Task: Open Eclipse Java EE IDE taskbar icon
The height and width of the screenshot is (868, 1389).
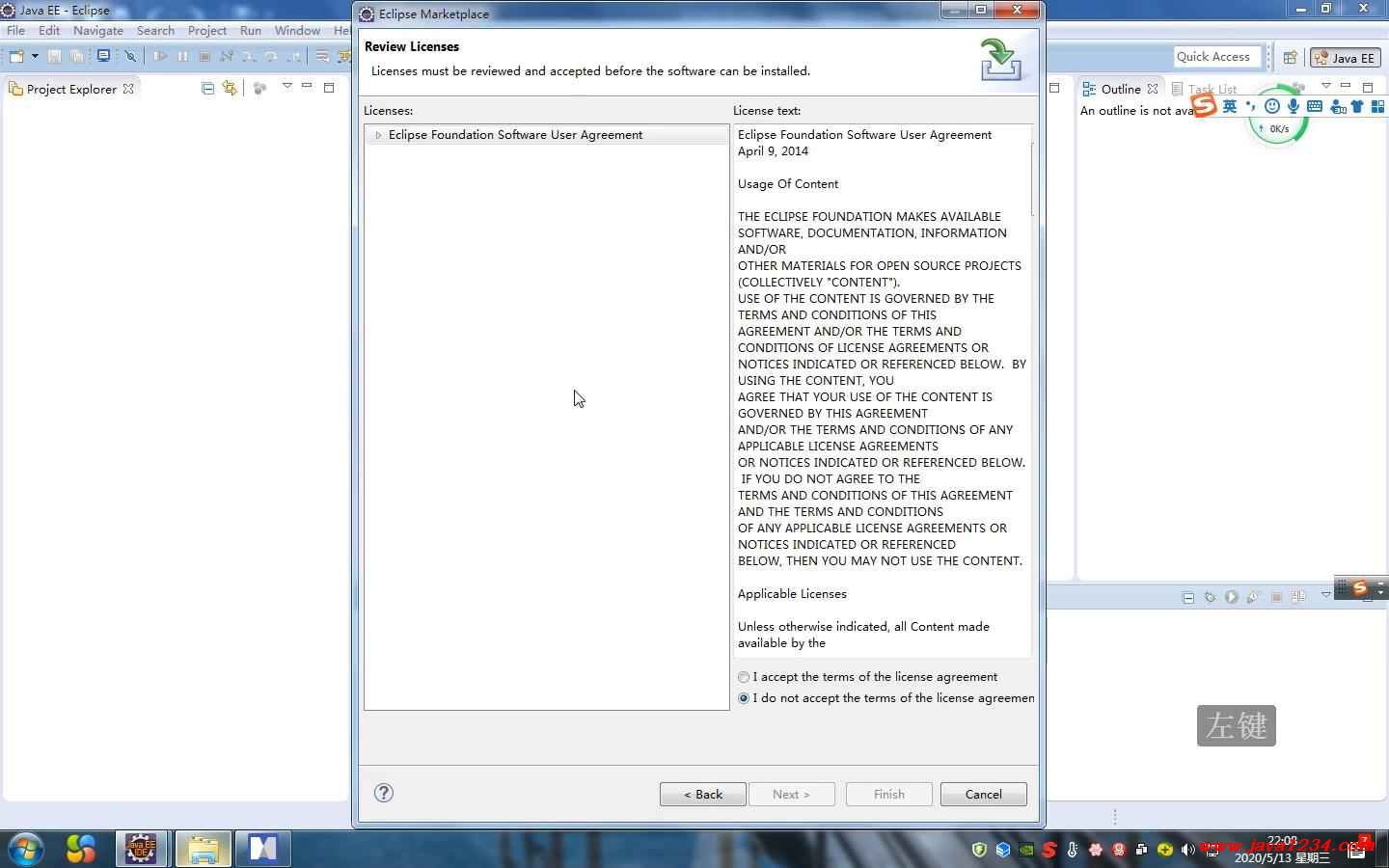Action: tap(141, 849)
